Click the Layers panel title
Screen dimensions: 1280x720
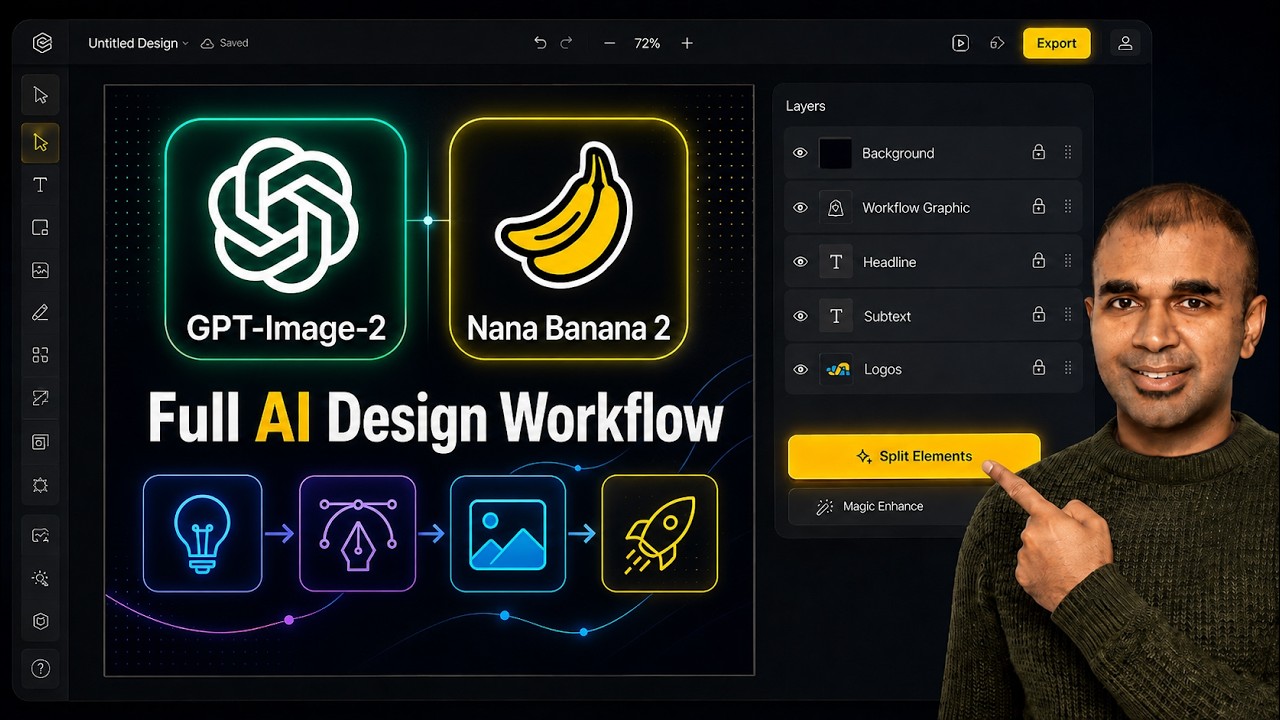tap(805, 106)
